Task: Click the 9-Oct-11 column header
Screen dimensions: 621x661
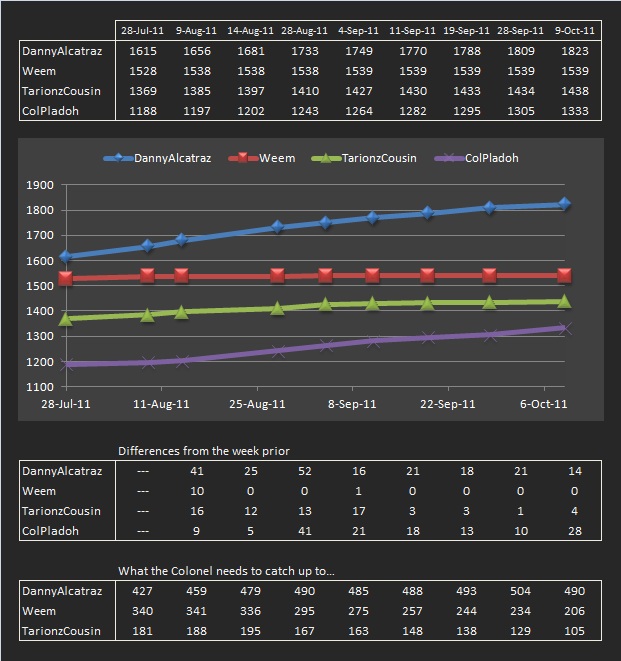Action: [575, 31]
